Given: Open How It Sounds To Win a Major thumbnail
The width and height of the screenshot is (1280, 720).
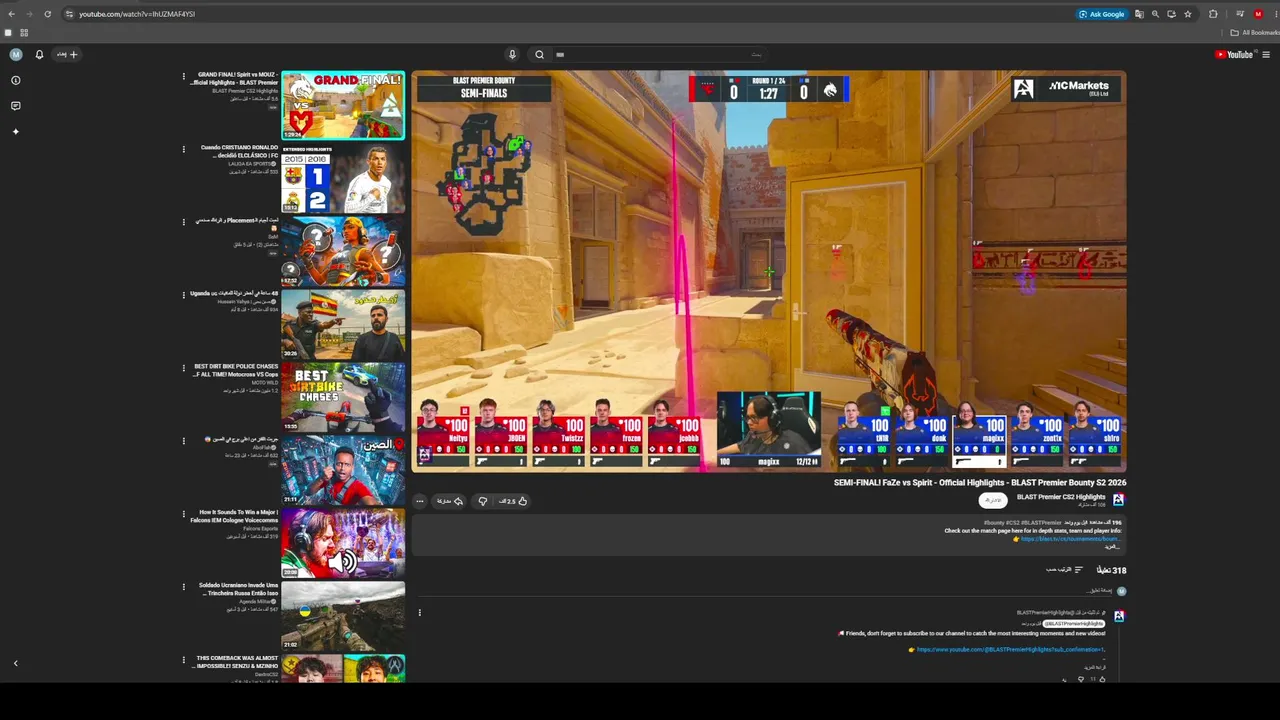Looking at the screenshot, I should pos(343,544).
